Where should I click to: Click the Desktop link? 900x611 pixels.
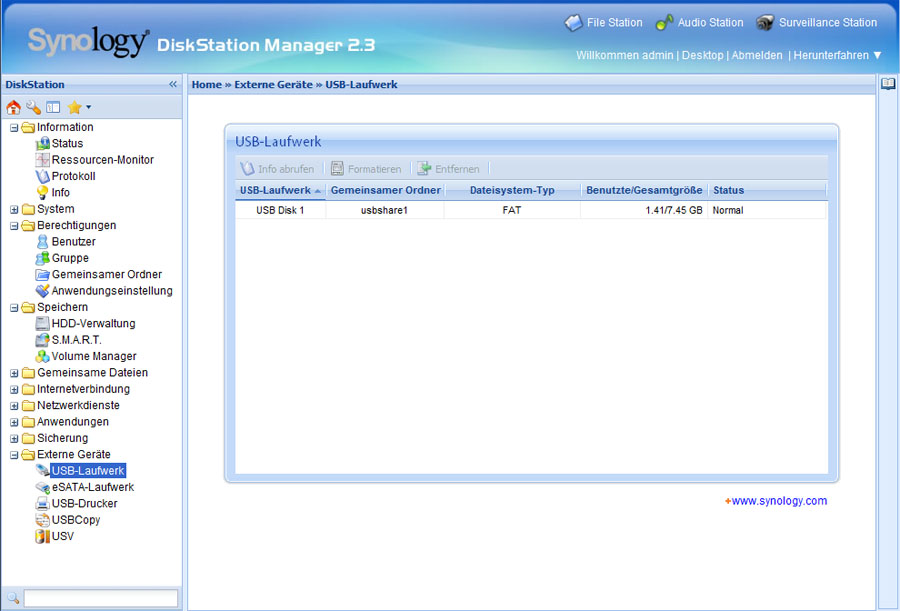pos(703,56)
